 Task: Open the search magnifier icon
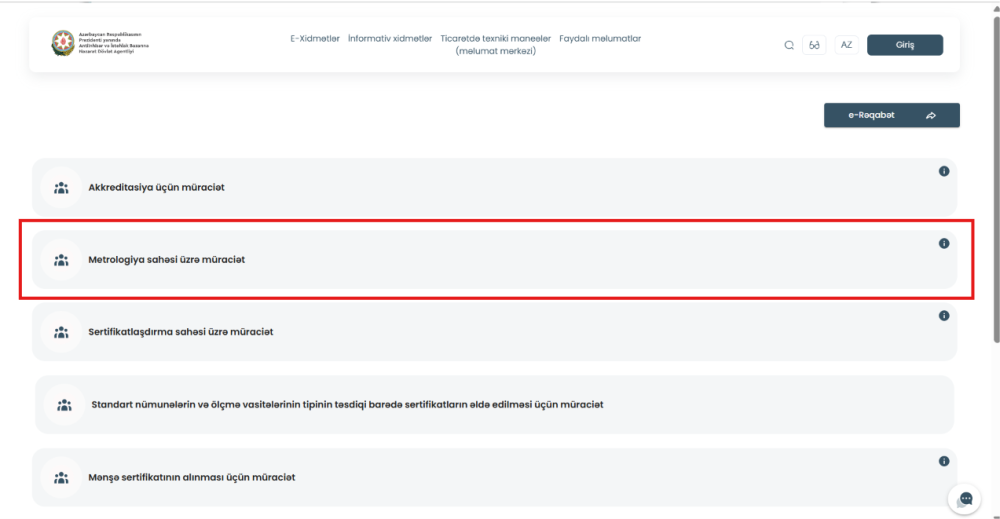(789, 45)
